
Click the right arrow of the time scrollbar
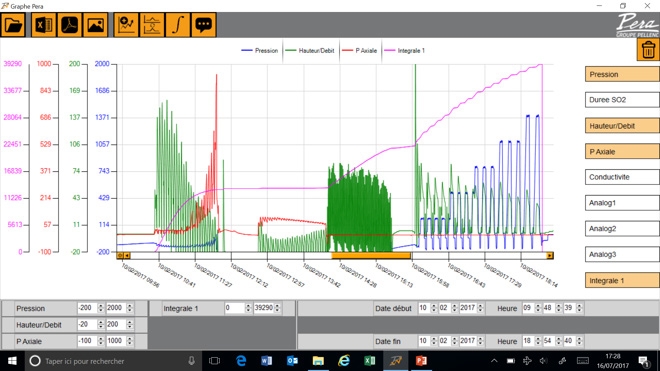tap(550, 256)
